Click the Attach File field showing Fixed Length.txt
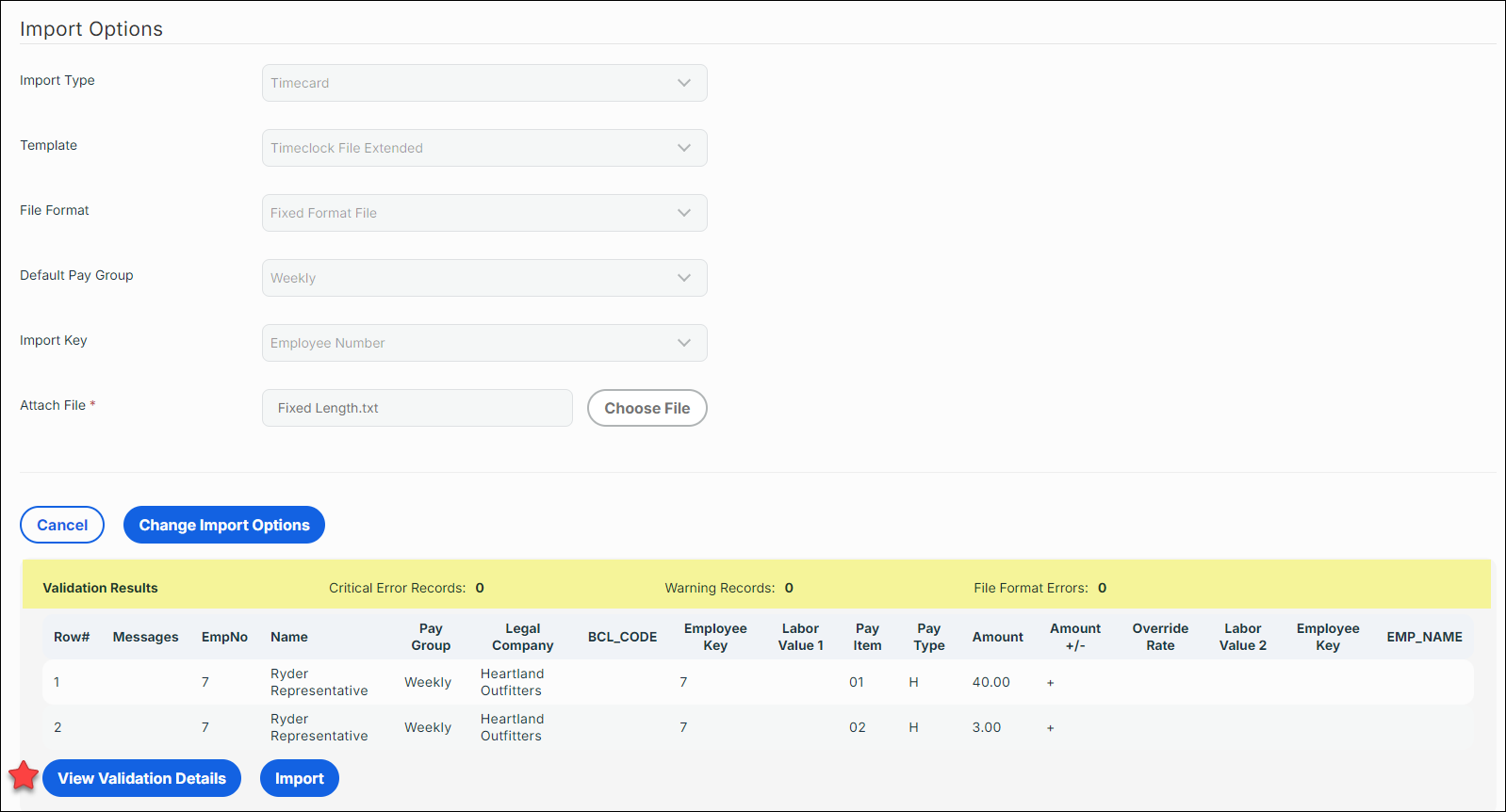 (417, 408)
